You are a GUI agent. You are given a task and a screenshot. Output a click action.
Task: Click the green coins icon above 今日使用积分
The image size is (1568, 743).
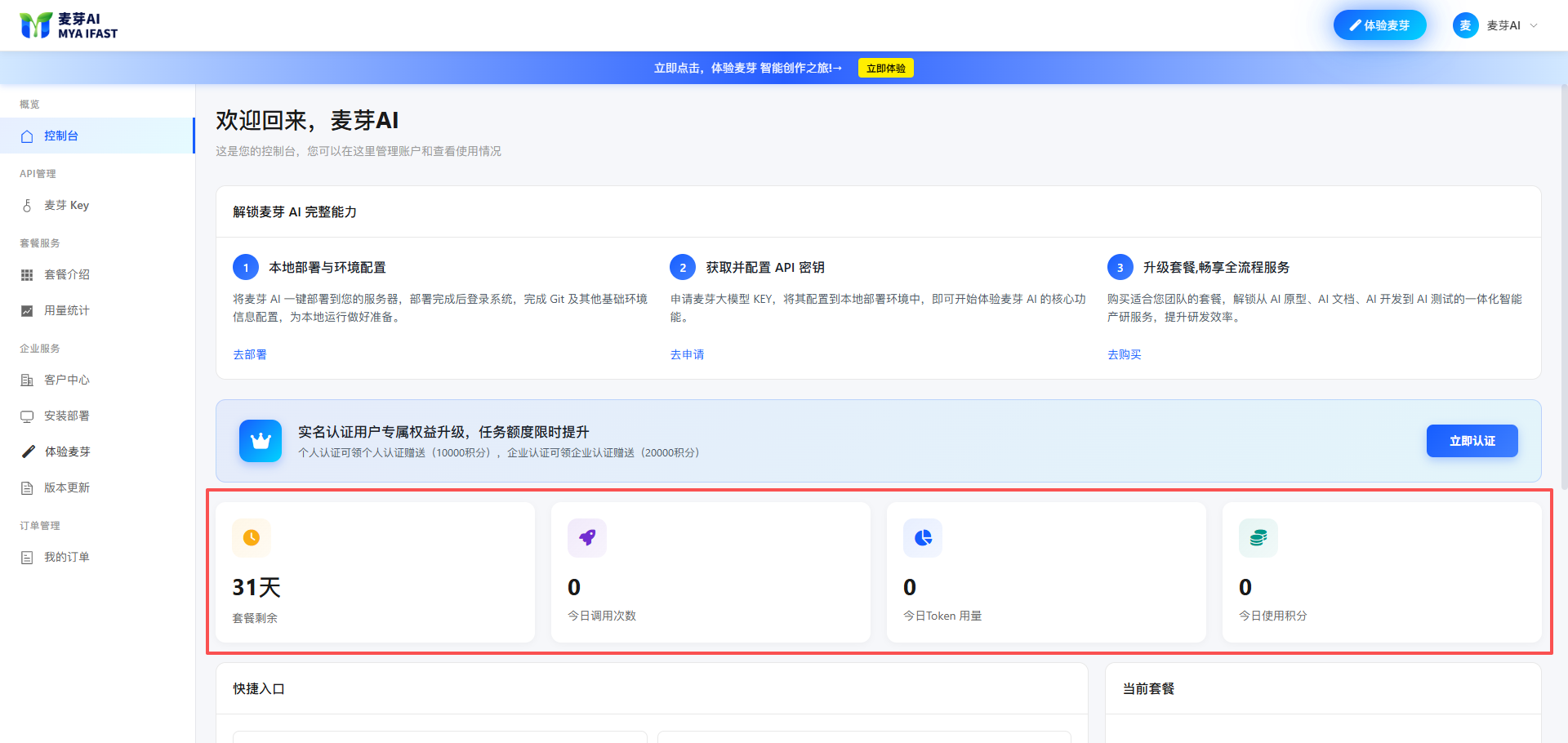1258,537
